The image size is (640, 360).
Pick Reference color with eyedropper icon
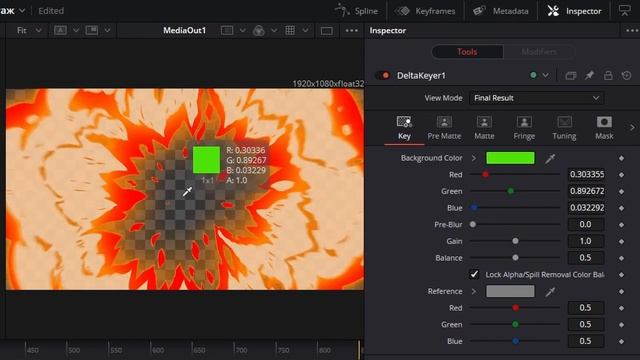[550, 291]
